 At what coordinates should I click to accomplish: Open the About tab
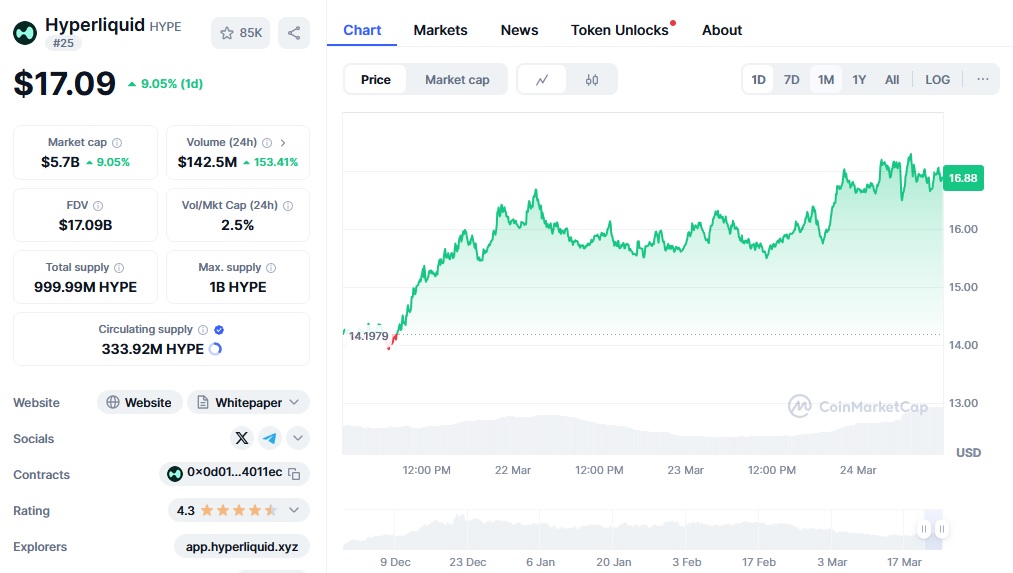coord(722,30)
